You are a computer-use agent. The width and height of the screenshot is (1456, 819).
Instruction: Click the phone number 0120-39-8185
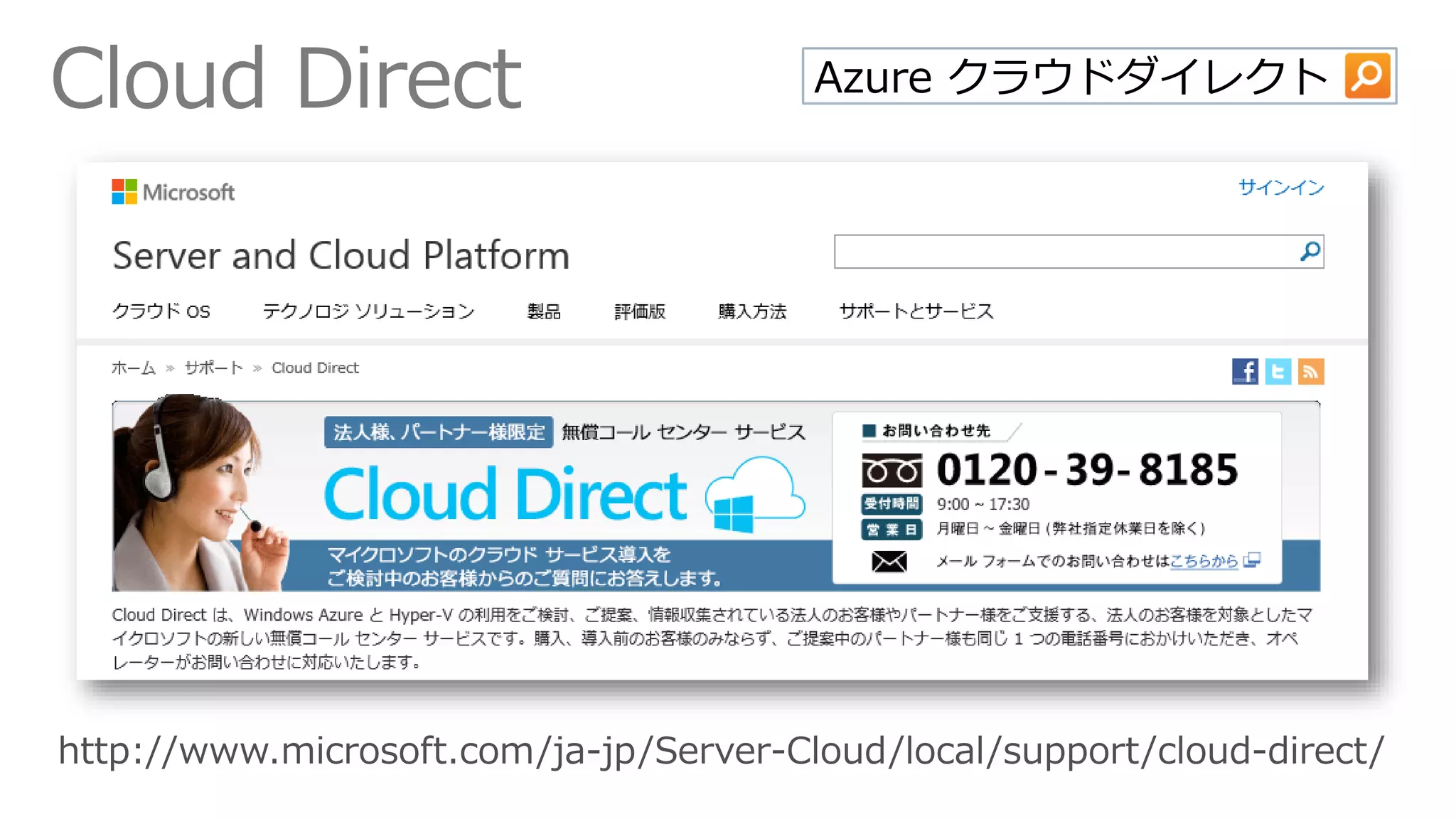point(1087,470)
